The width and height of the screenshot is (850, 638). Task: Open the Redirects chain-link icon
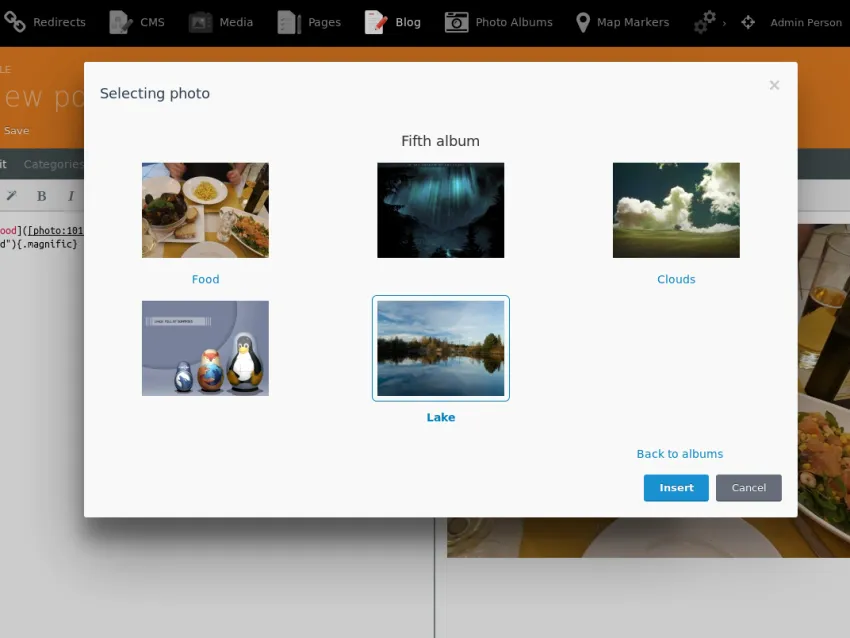click(15, 22)
